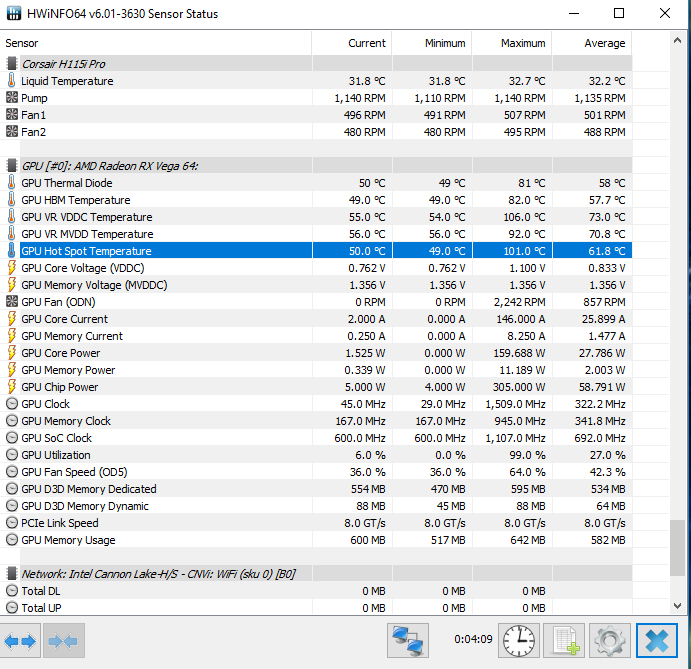
Task: Click the vertical scrollbar thumb
Action: pos(677,548)
